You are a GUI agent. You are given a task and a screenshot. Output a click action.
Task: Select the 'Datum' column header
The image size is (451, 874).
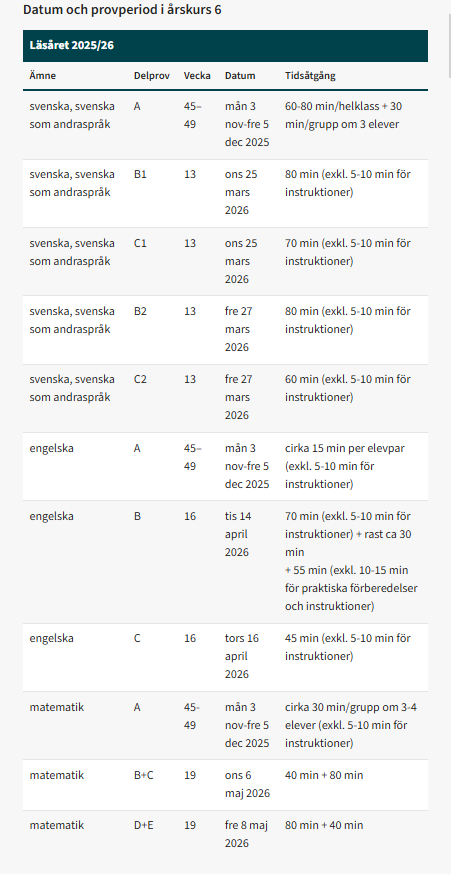[x=240, y=76]
